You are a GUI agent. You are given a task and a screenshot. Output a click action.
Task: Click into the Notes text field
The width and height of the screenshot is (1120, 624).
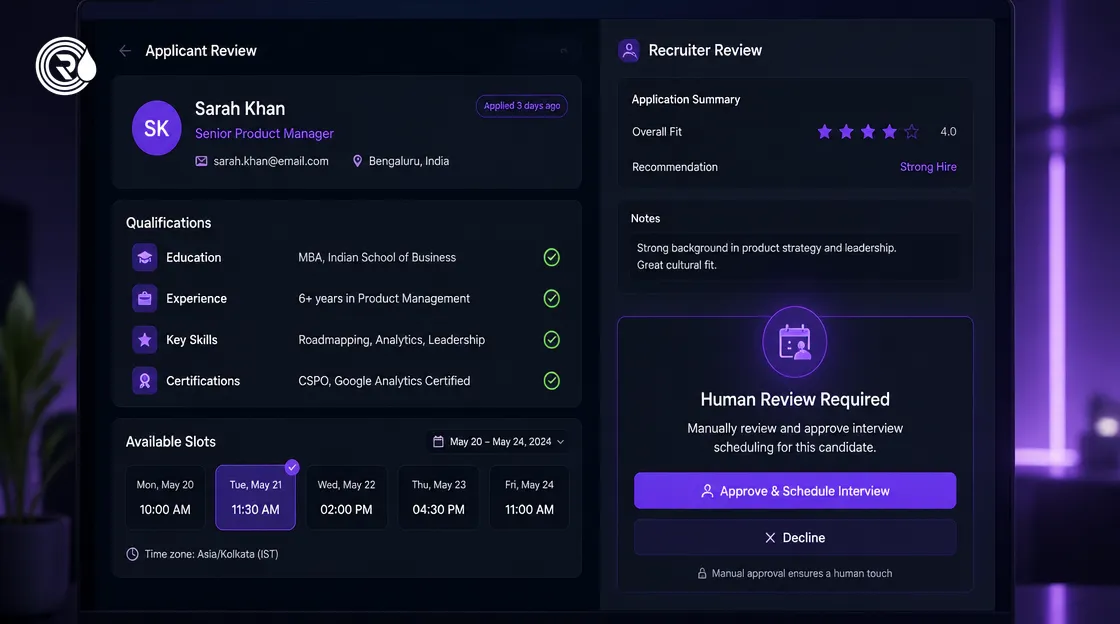point(794,257)
